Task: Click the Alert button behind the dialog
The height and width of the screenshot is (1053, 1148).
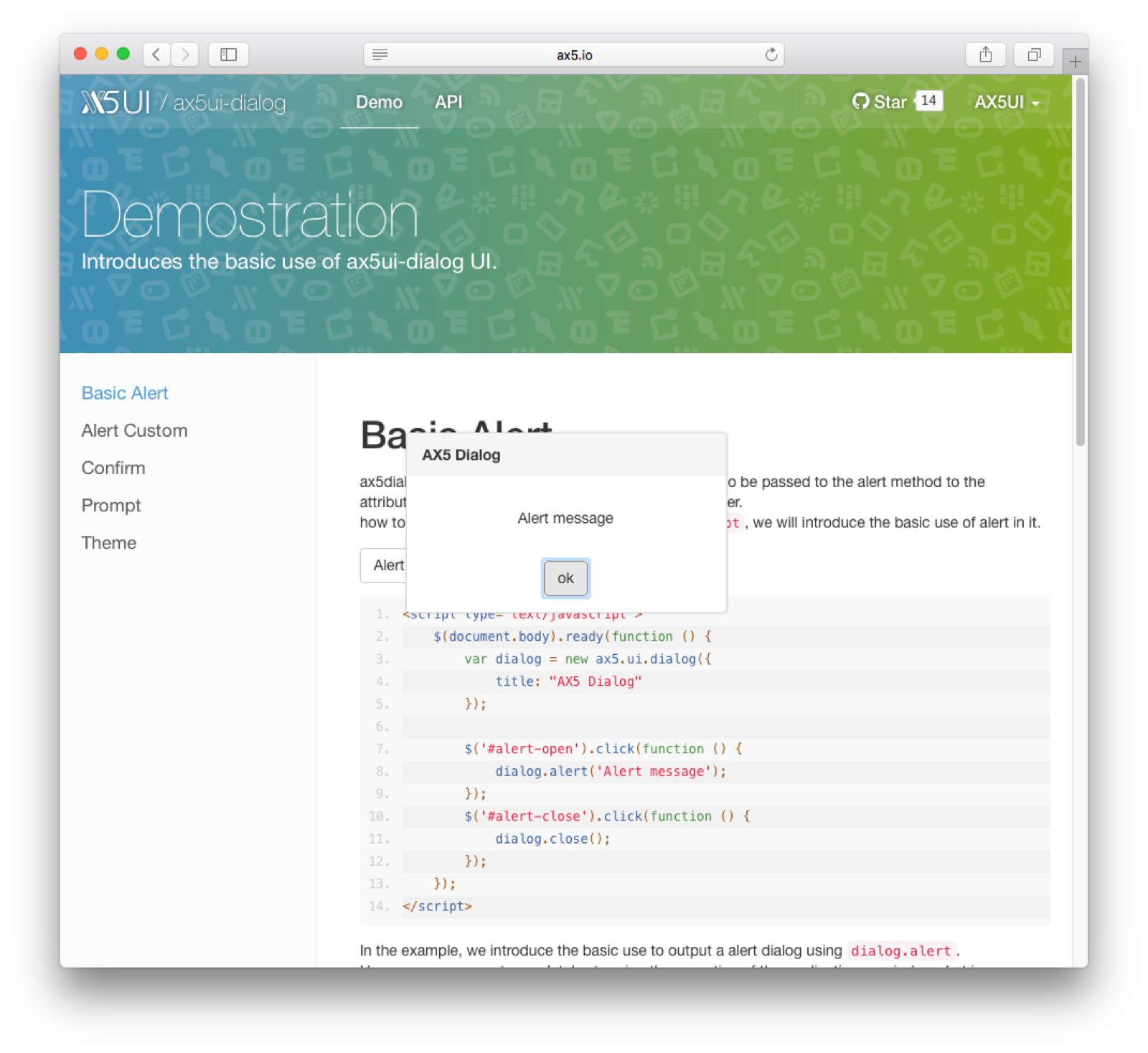Action: pos(385,565)
